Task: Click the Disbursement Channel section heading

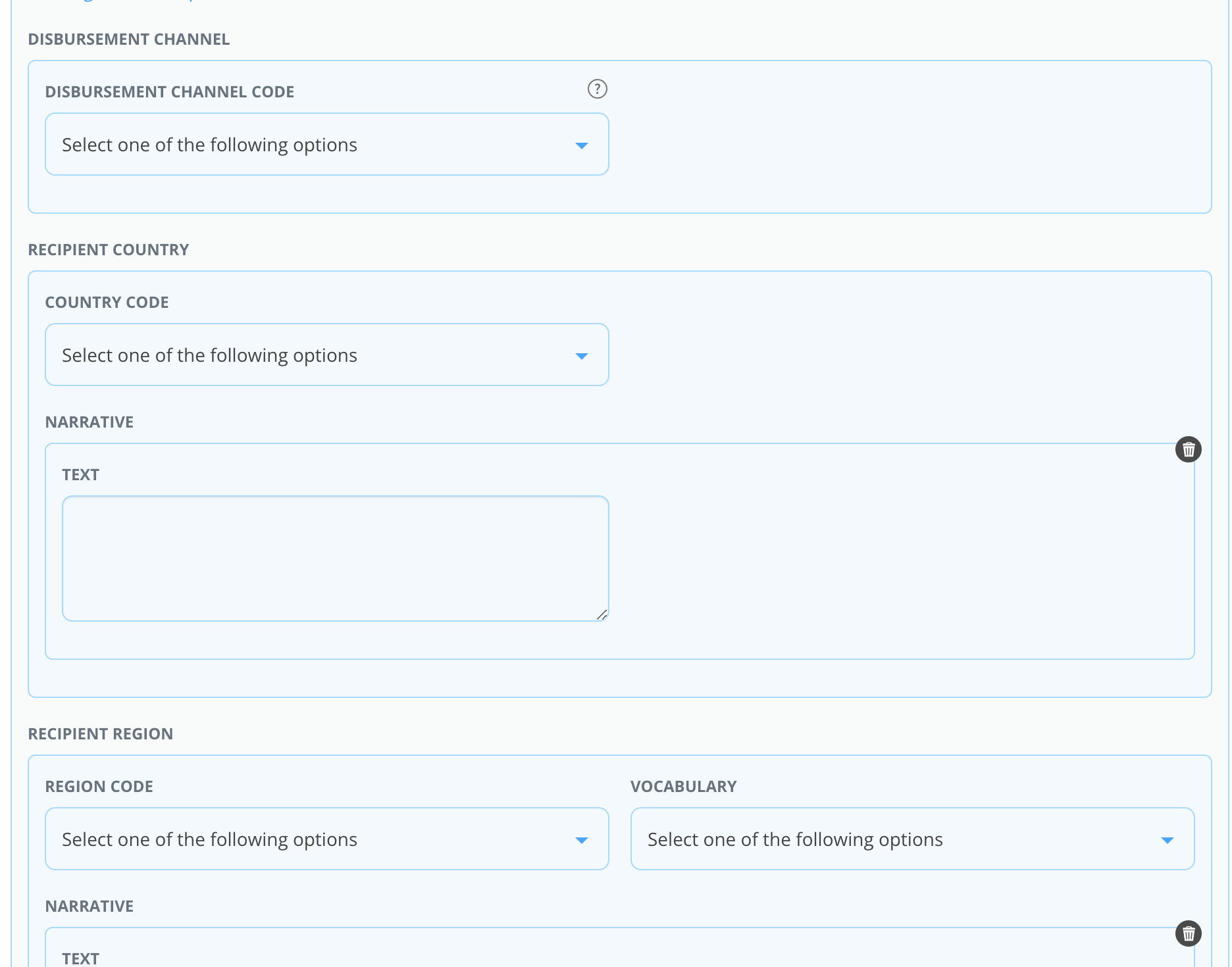Action: [129, 39]
